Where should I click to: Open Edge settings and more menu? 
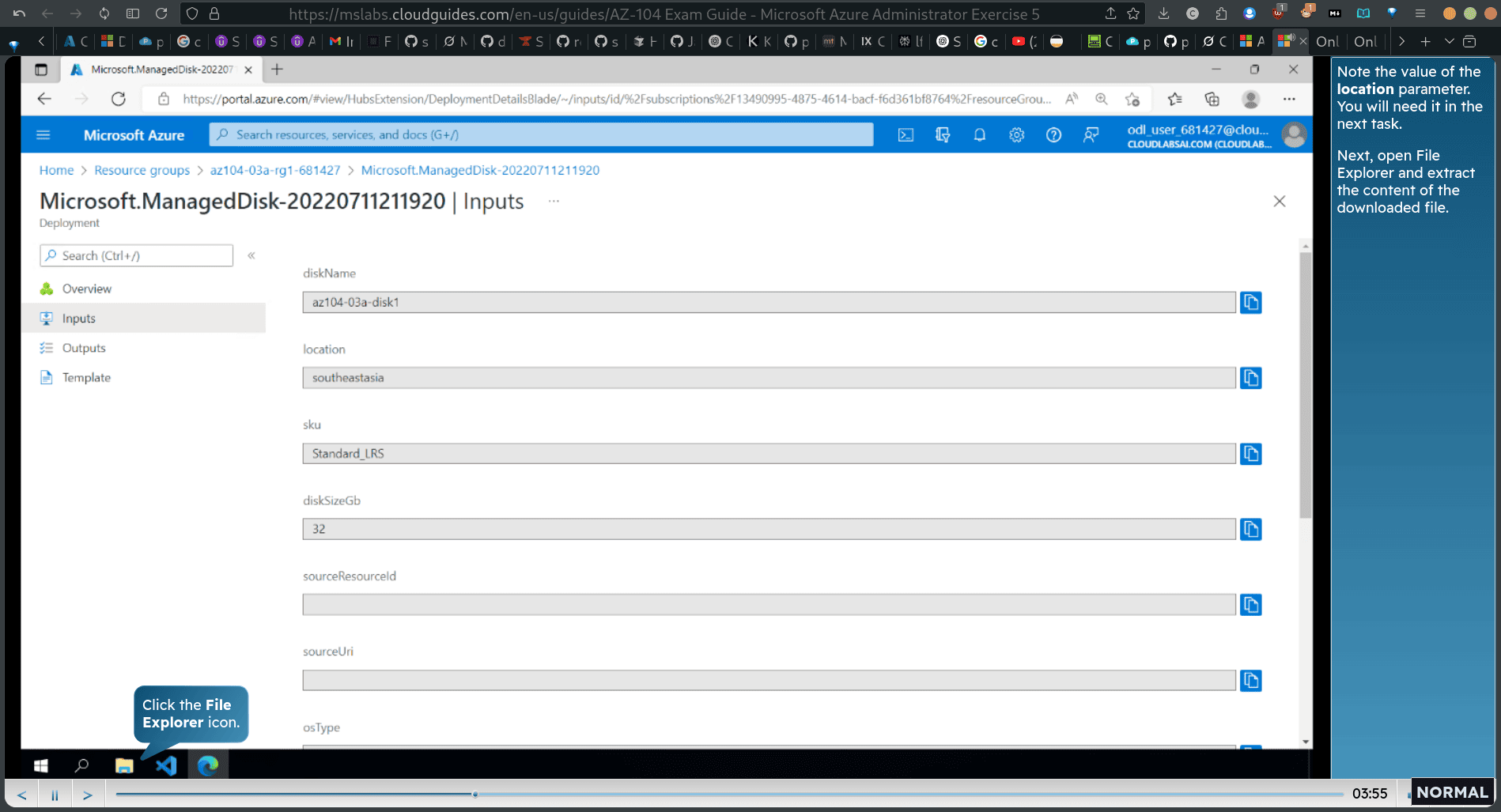pos(1289,99)
